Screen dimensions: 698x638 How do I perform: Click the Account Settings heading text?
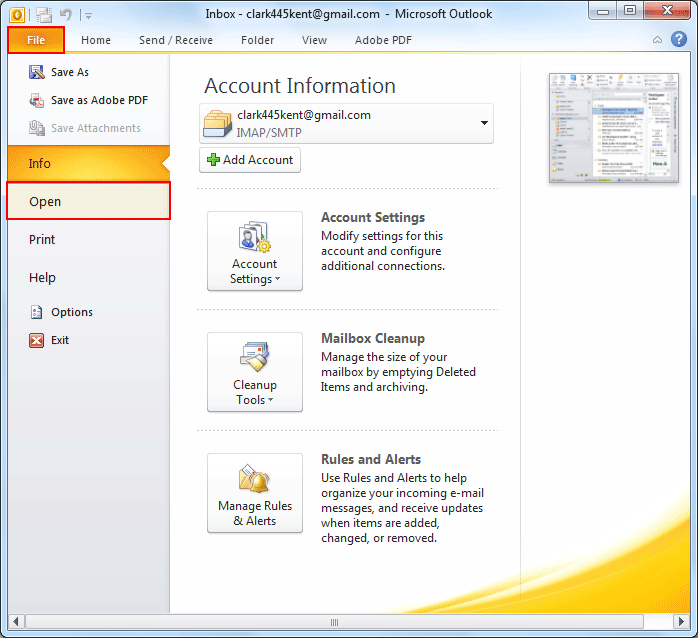coord(373,217)
